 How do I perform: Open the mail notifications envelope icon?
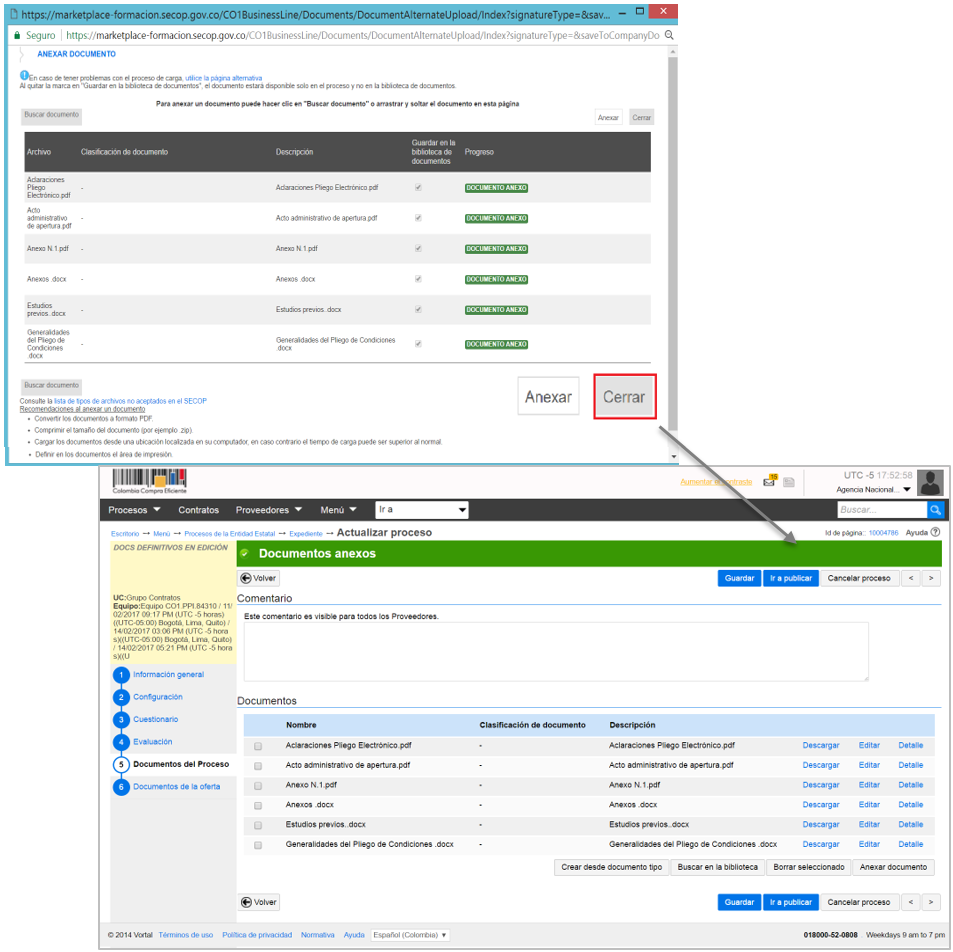(x=769, y=481)
